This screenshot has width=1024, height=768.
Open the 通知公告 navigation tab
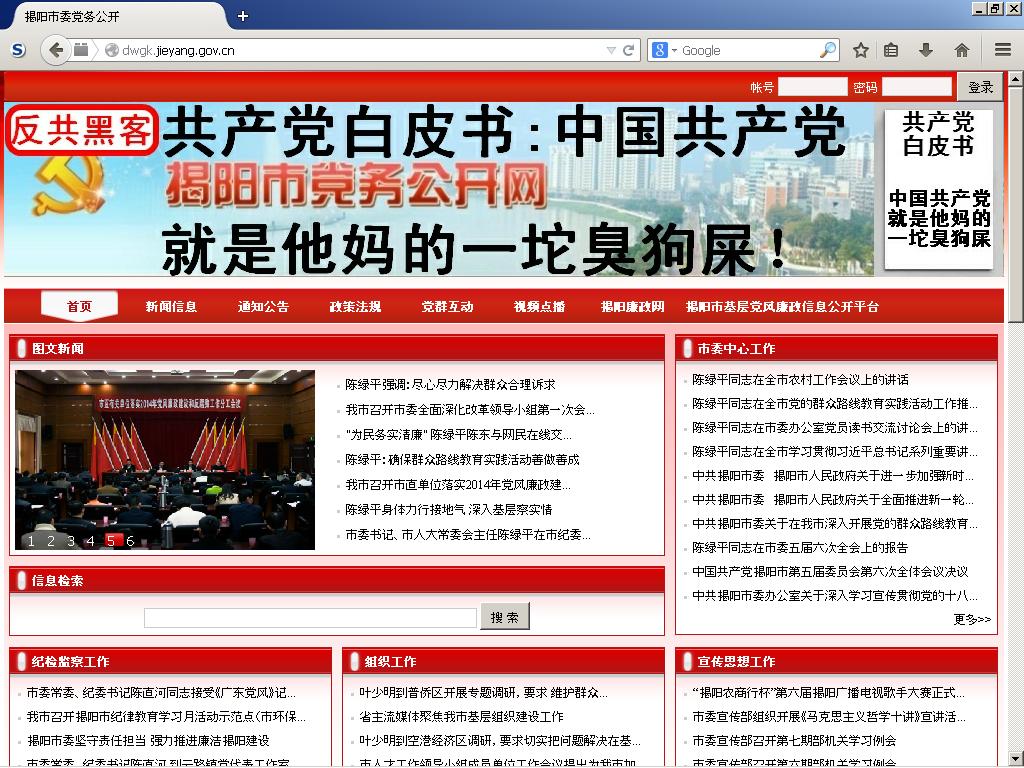click(x=263, y=307)
